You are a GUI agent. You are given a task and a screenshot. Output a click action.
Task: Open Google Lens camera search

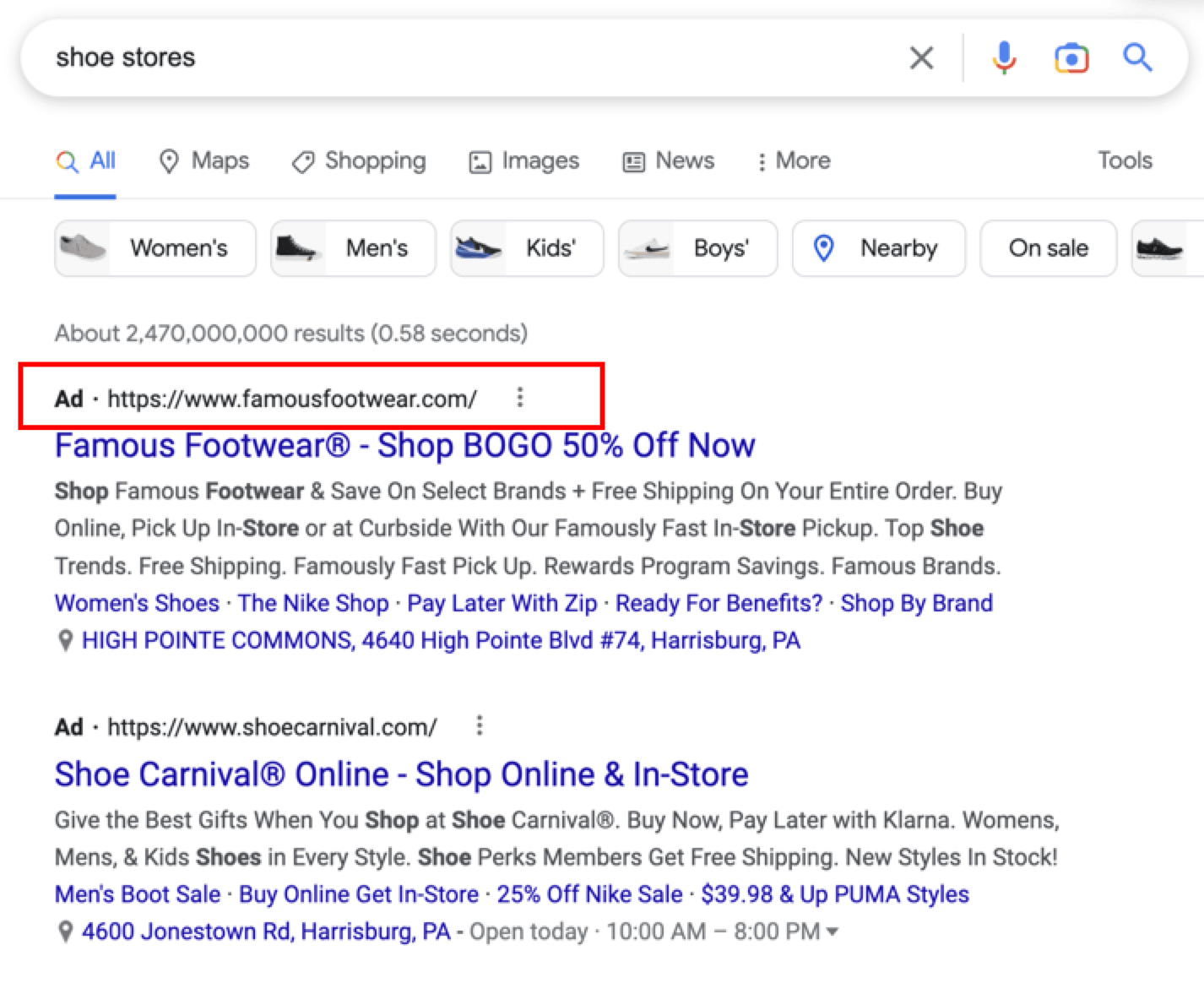[x=1071, y=57]
